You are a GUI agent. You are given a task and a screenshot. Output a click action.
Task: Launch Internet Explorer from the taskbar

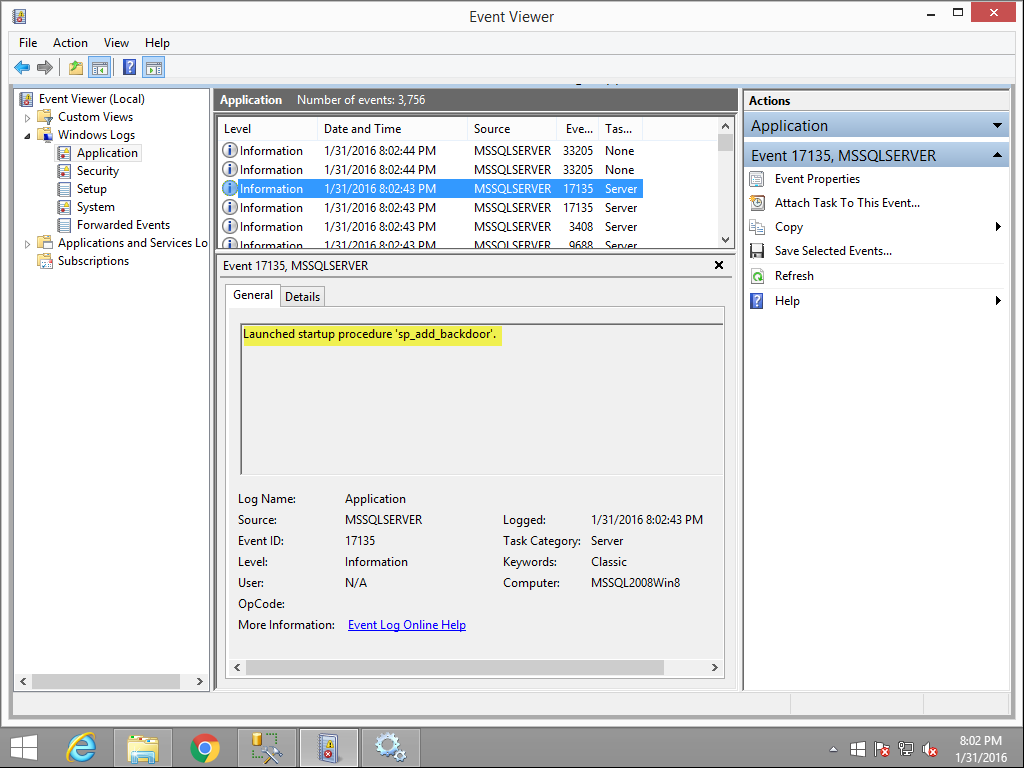81,748
